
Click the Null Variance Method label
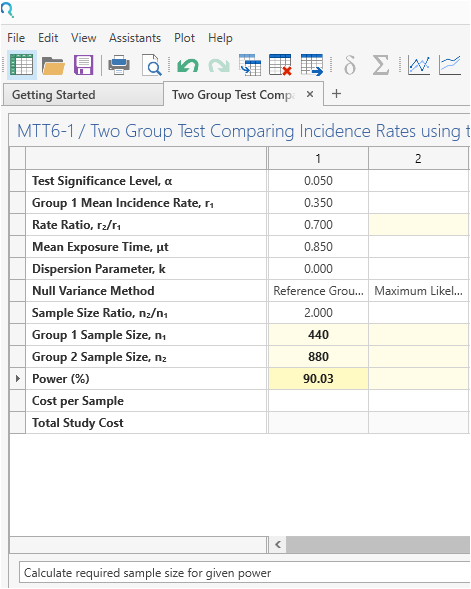[93, 291]
